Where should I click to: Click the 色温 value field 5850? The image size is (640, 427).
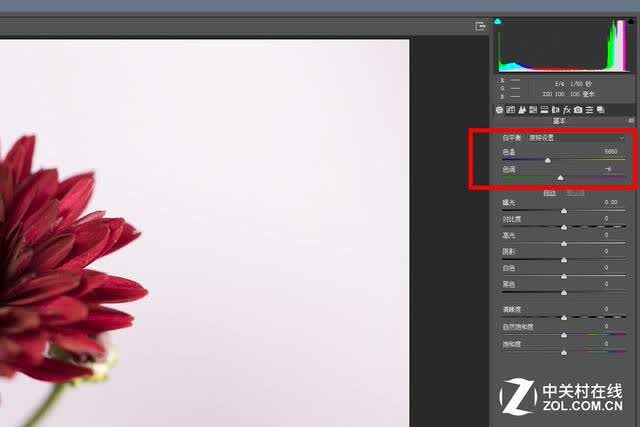point(611,151)
